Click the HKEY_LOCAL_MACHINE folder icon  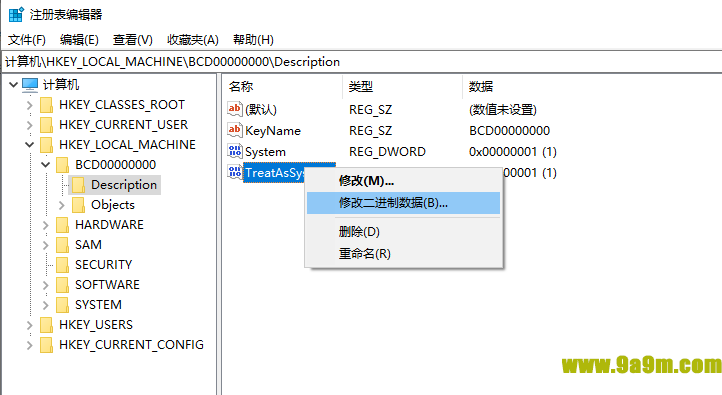coord(46,145)
